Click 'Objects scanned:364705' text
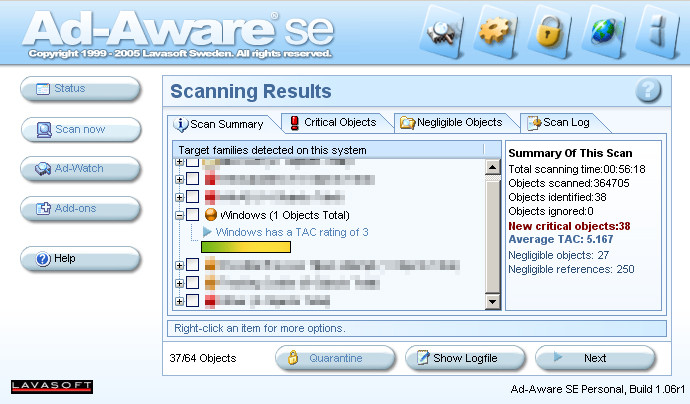 click(x=569, y=183)
